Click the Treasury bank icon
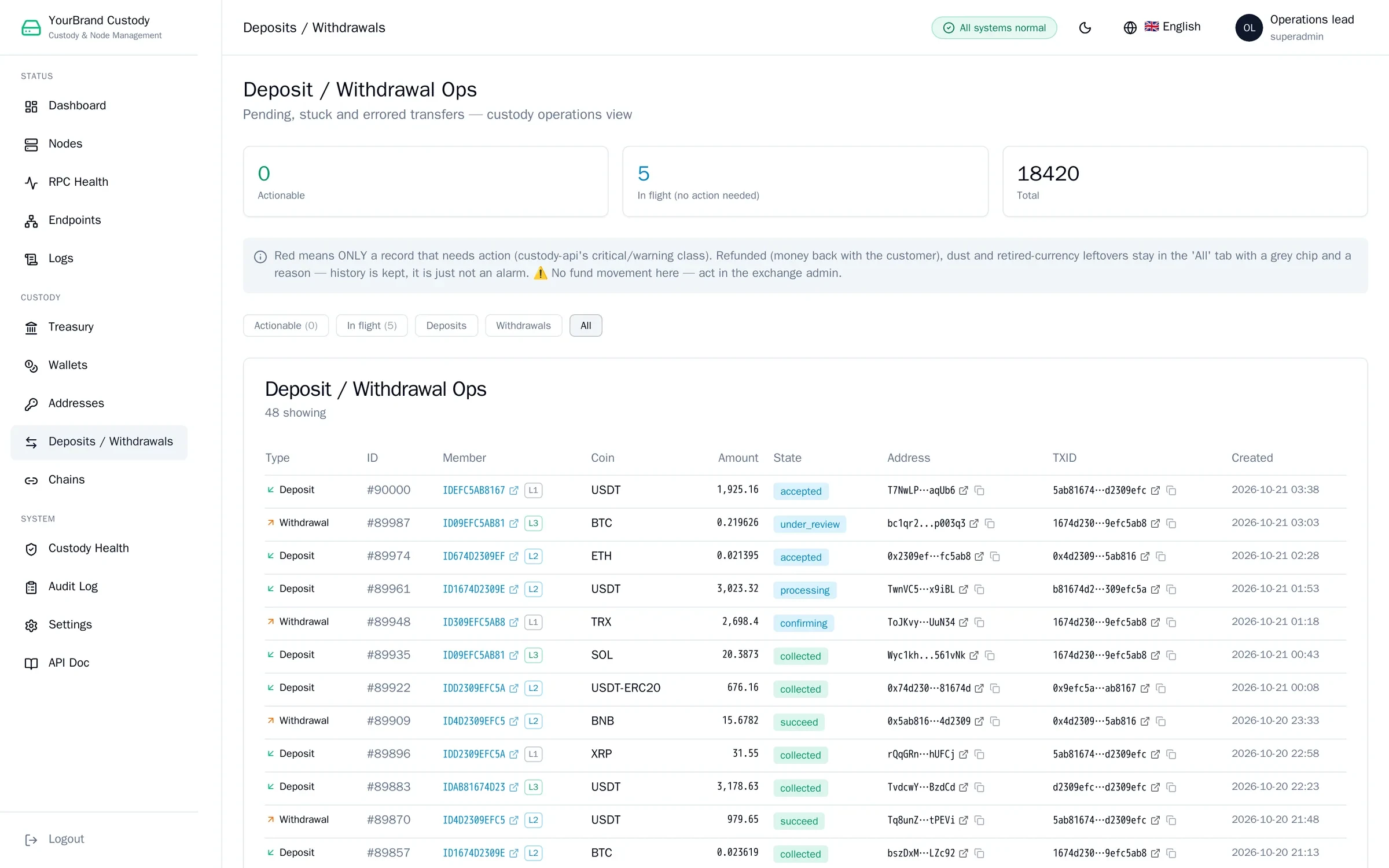 point(31,328)
